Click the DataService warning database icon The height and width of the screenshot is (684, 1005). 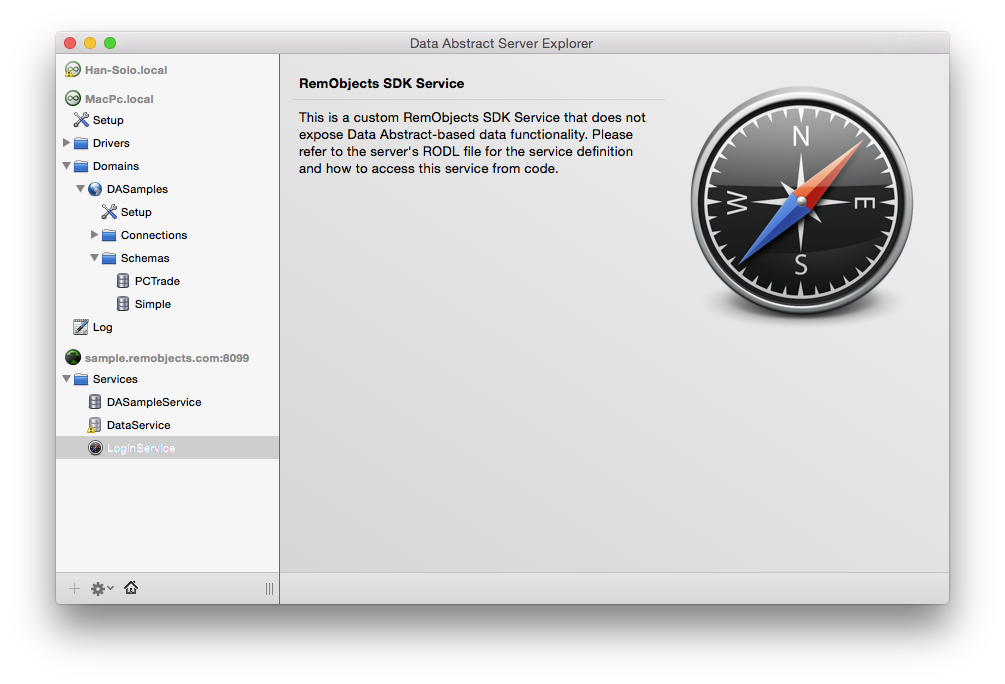click(x=95, y=425)
